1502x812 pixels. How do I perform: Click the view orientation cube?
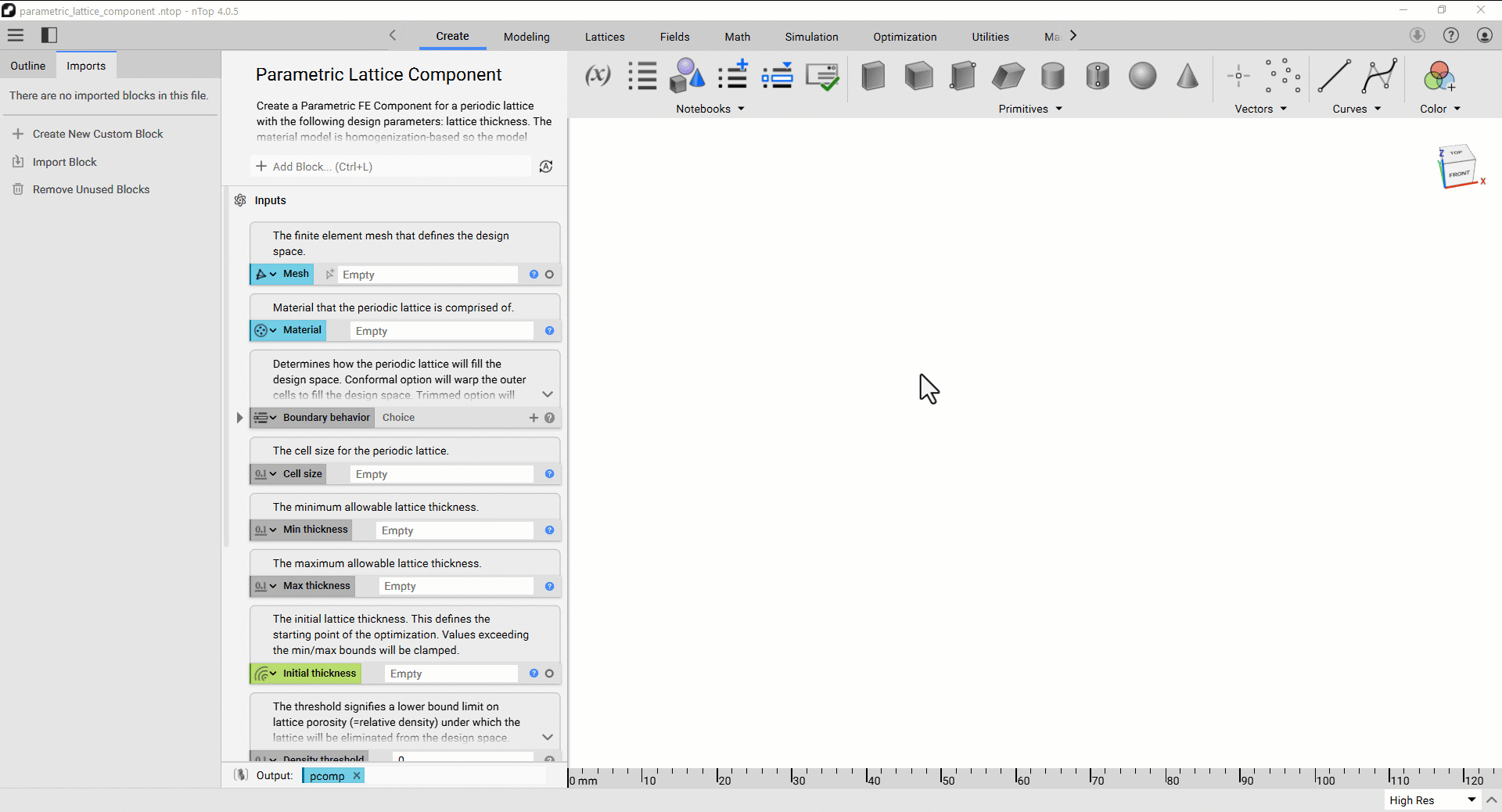pos(1458,166)
